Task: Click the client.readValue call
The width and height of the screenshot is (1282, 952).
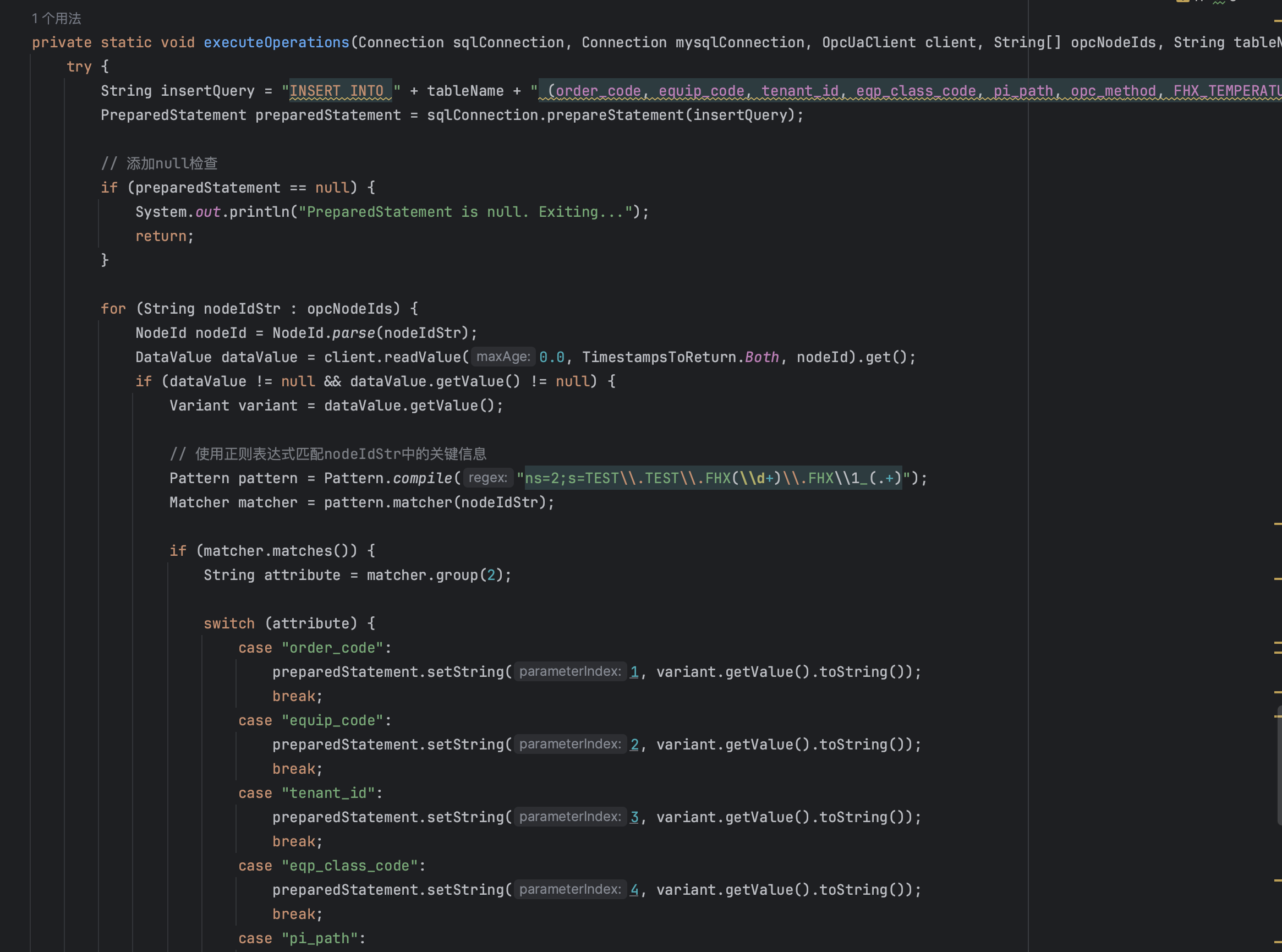Action: [392, 357]
